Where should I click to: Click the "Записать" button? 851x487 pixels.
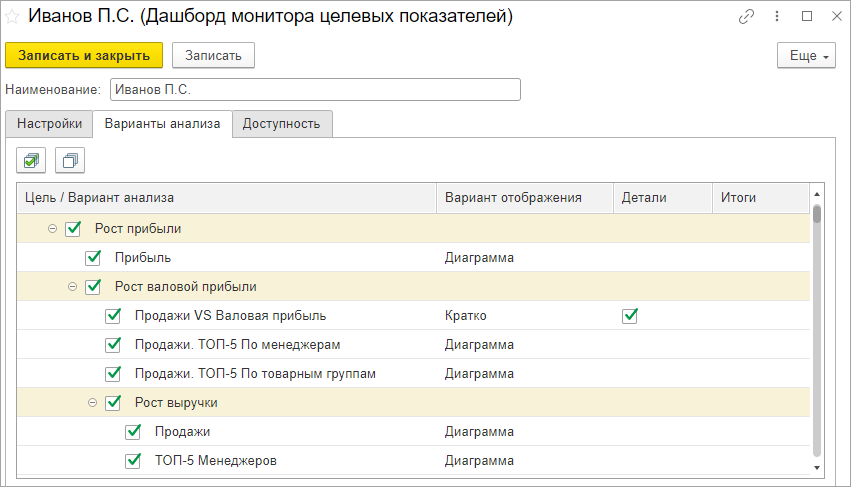(x=213, y=55)
